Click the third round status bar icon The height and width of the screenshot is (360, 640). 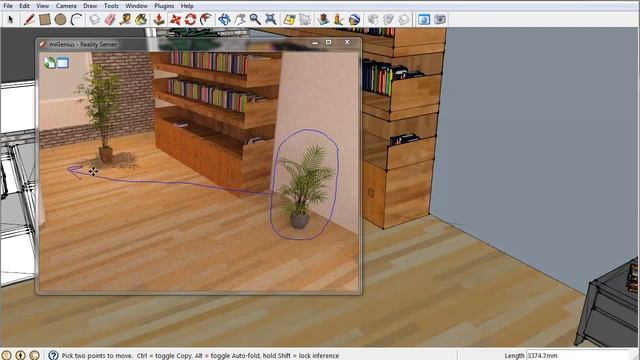point(35,356)
